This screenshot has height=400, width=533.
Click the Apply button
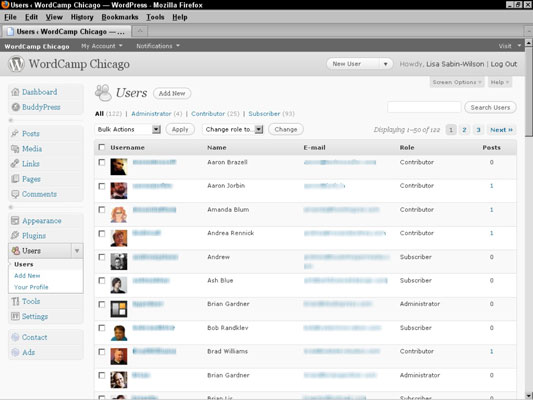coord(180,129)
